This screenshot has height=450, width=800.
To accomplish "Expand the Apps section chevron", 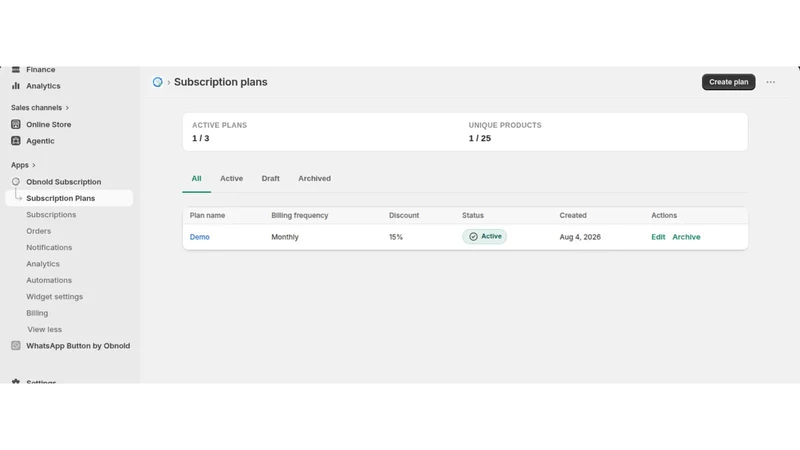I will (34, 165).
